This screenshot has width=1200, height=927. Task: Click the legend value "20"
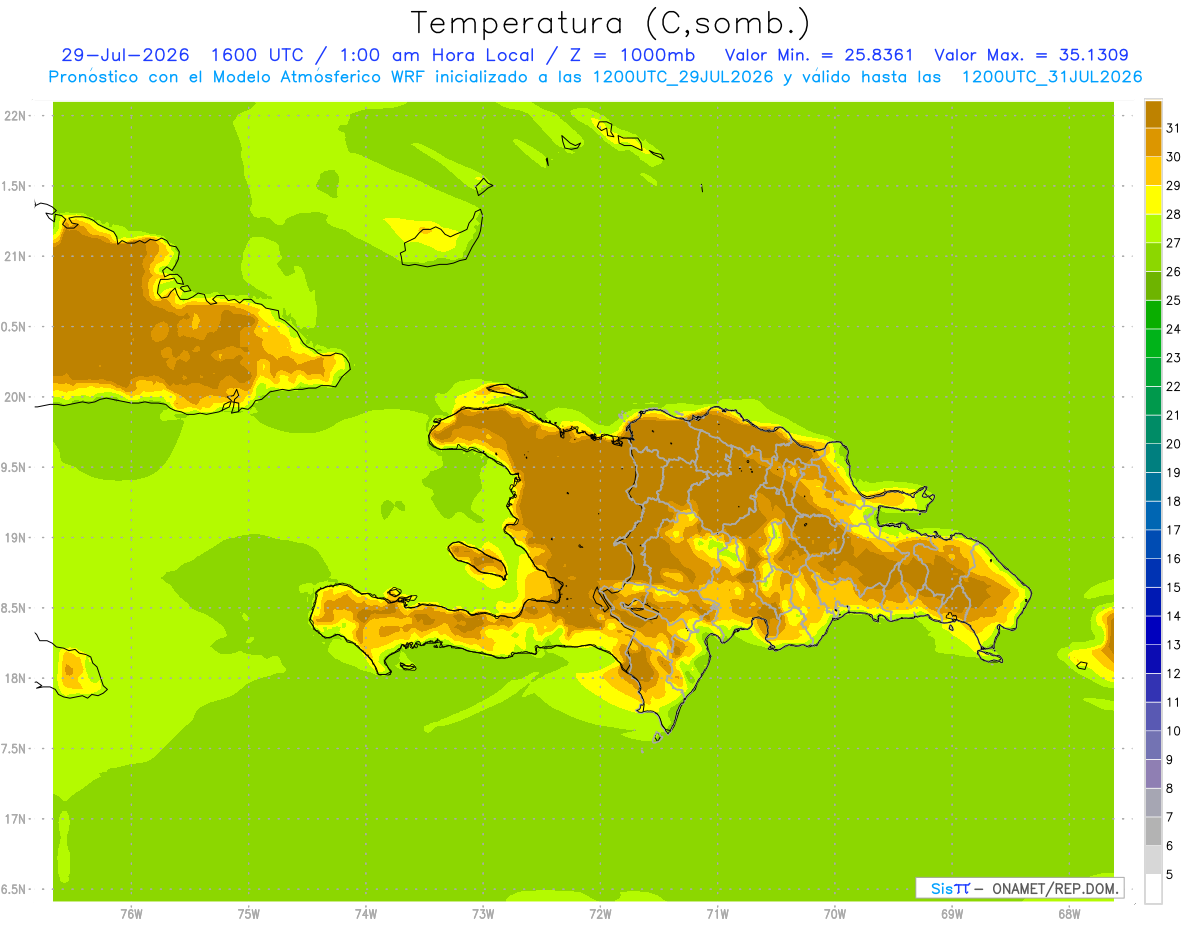coord(1174,444)
